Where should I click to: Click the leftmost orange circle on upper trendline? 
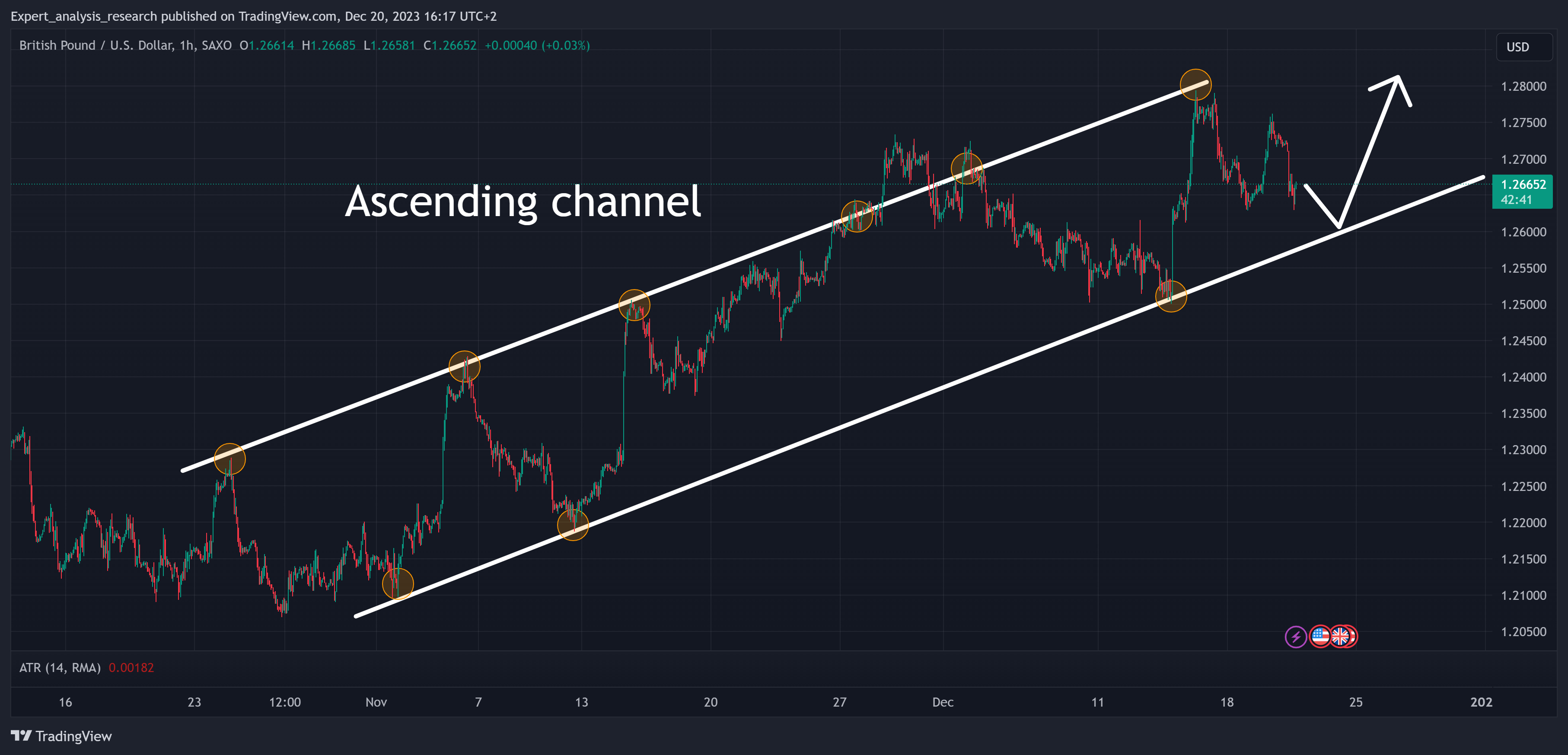tap(229, 459)
